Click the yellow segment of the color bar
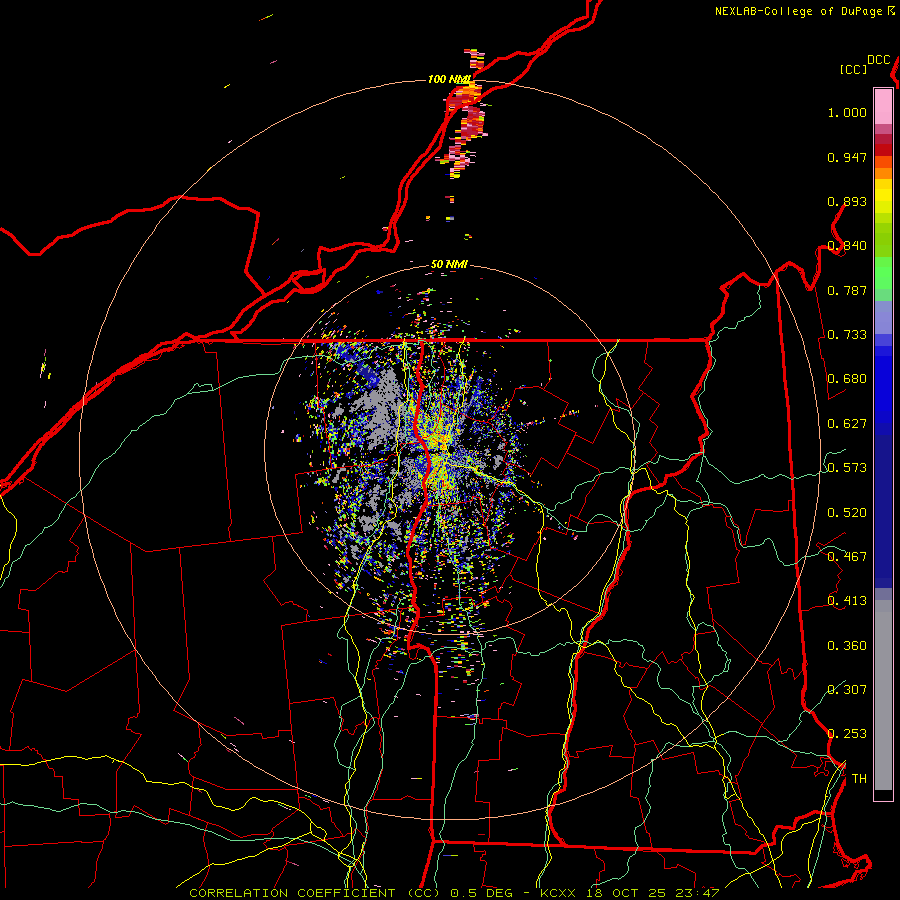Image resolution: width=900 pixels, height=900 pixels. (x=883, y=196)
